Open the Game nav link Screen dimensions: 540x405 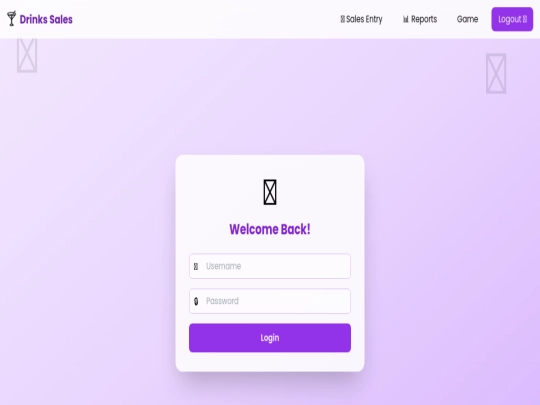point(467,19)
